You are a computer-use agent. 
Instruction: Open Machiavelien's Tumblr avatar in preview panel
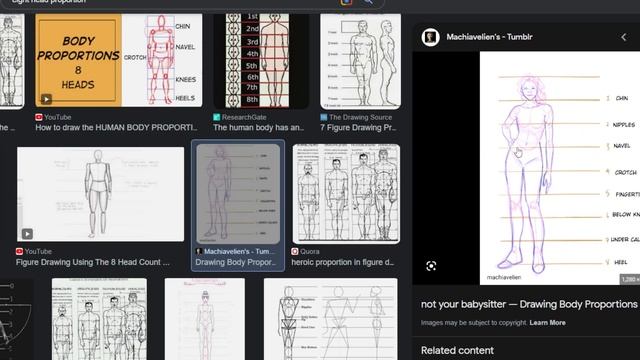(x=430, y=37)
